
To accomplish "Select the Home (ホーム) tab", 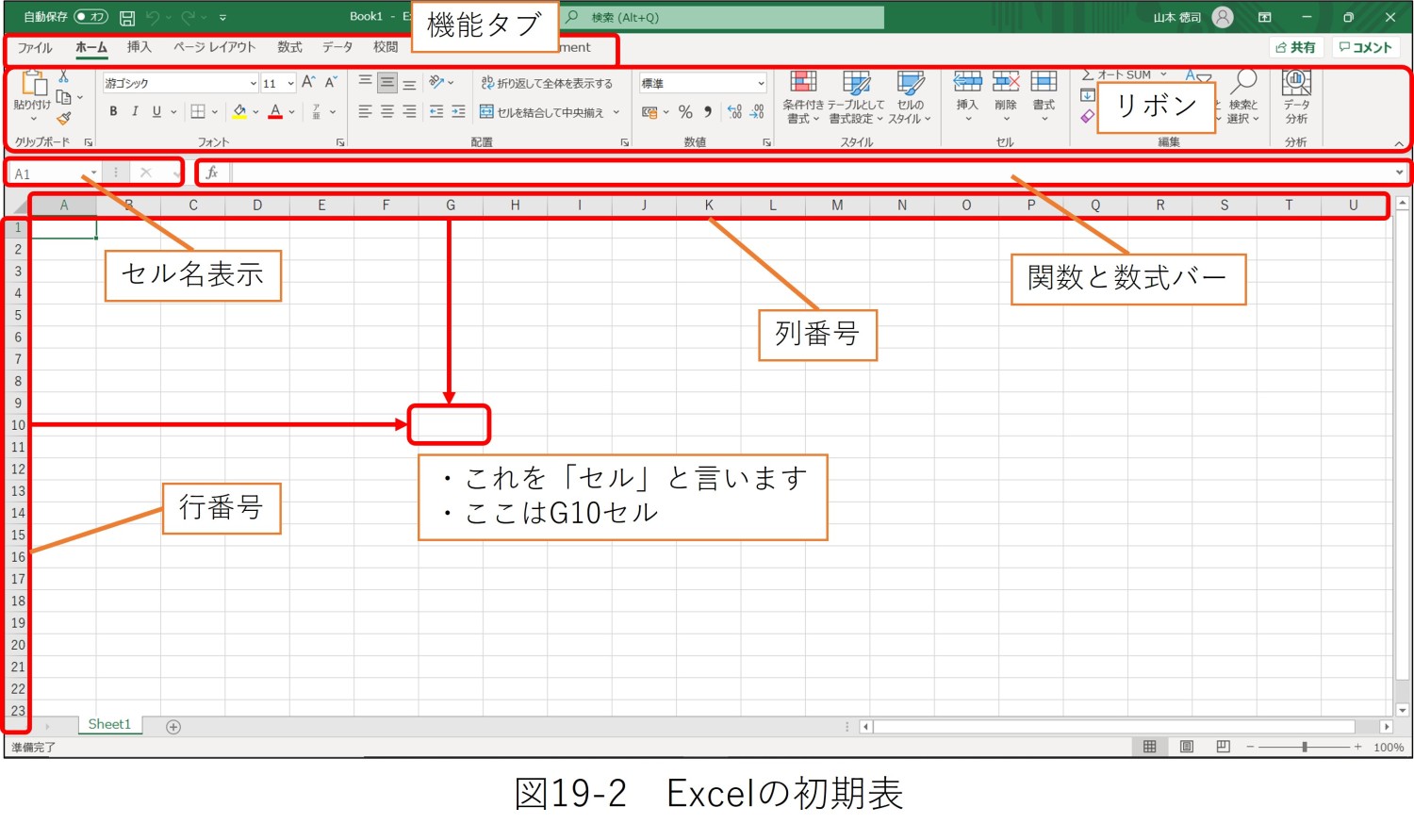I will [91, 47].
